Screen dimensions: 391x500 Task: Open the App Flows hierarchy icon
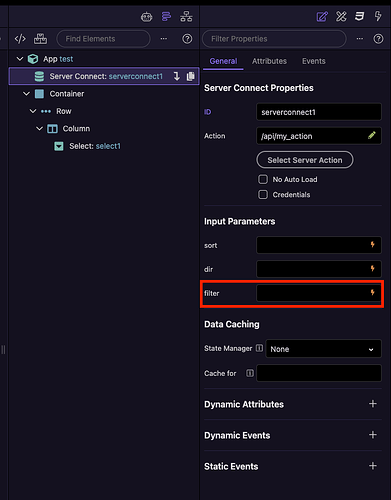click(186, 16)
